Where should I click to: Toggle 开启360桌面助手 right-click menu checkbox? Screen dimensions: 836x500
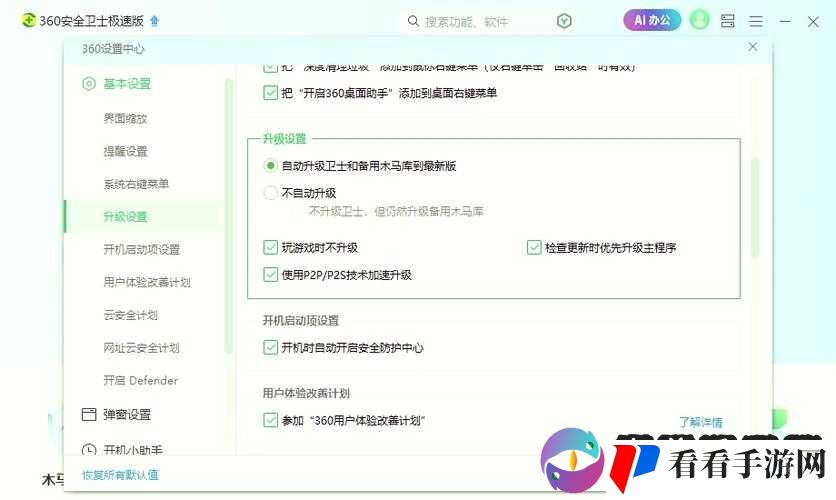click(270, 93)
